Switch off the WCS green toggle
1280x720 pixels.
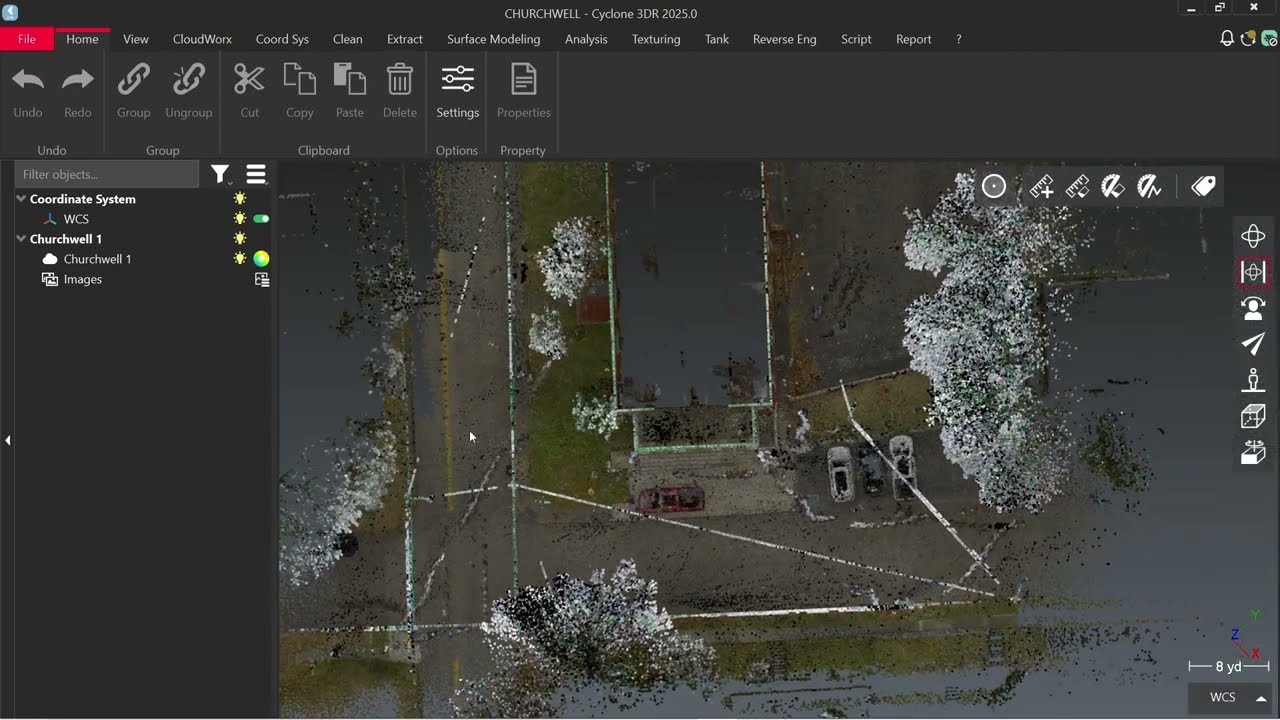coord(261,219)
